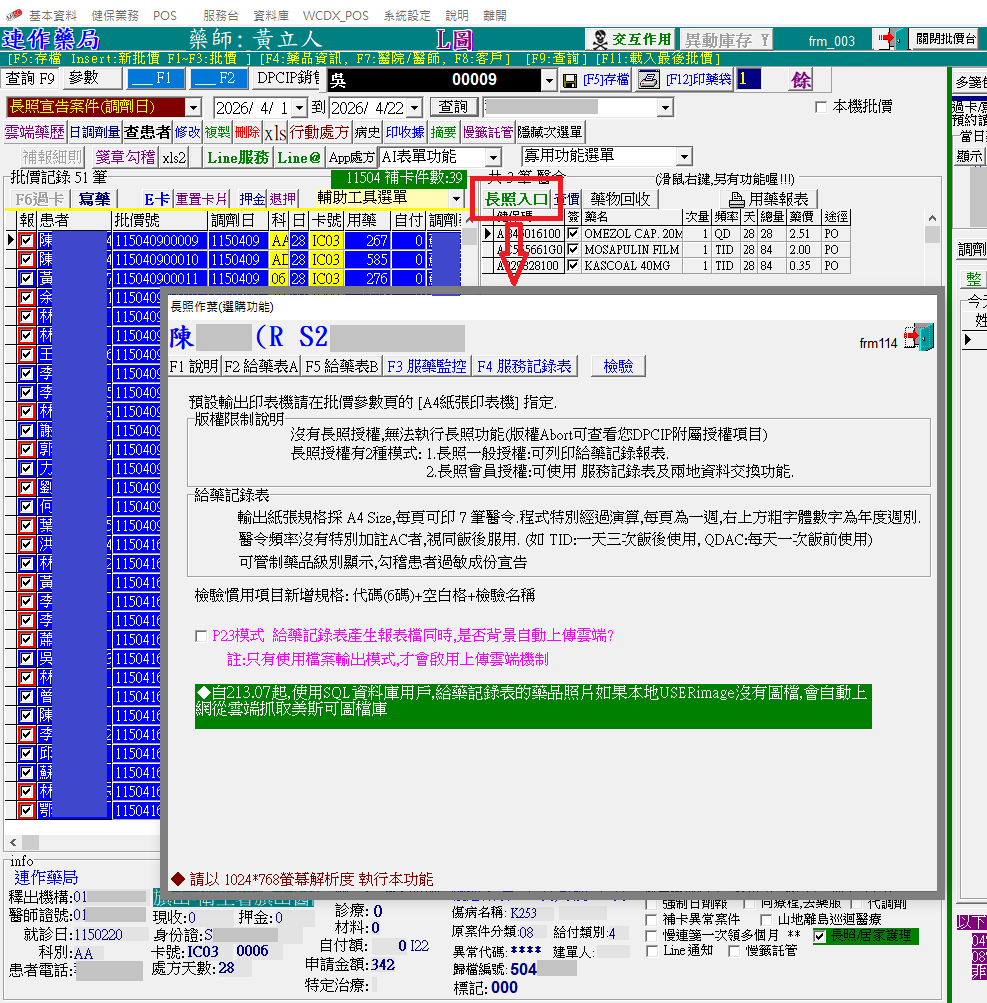Click the xls2 export button
Image resolution: width=987 pixels, height=1003 pixels.
[x=174, y=157]
